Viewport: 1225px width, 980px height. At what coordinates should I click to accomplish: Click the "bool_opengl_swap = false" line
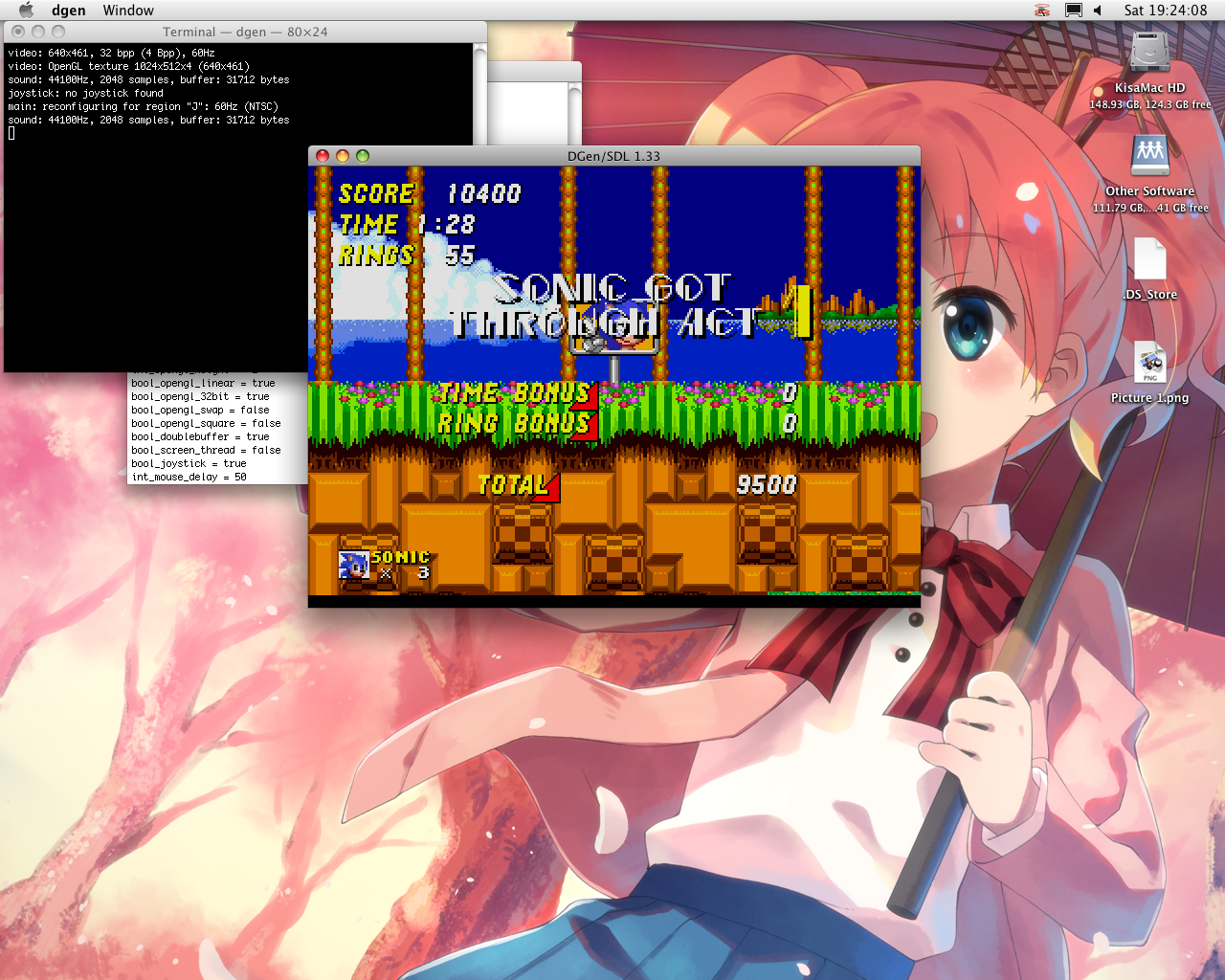pos(200,410)
